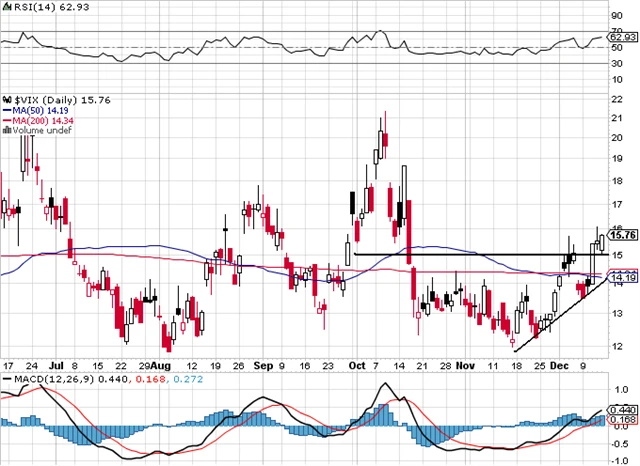Jump to the Oct date marker
The height and width of the screenshot is (466, 640).
(x=357, y=367)
